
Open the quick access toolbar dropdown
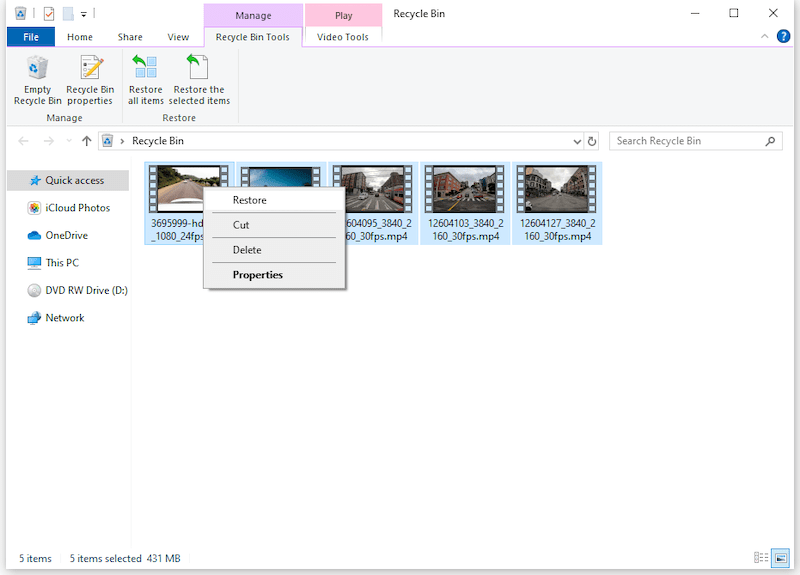pos(84,14)
